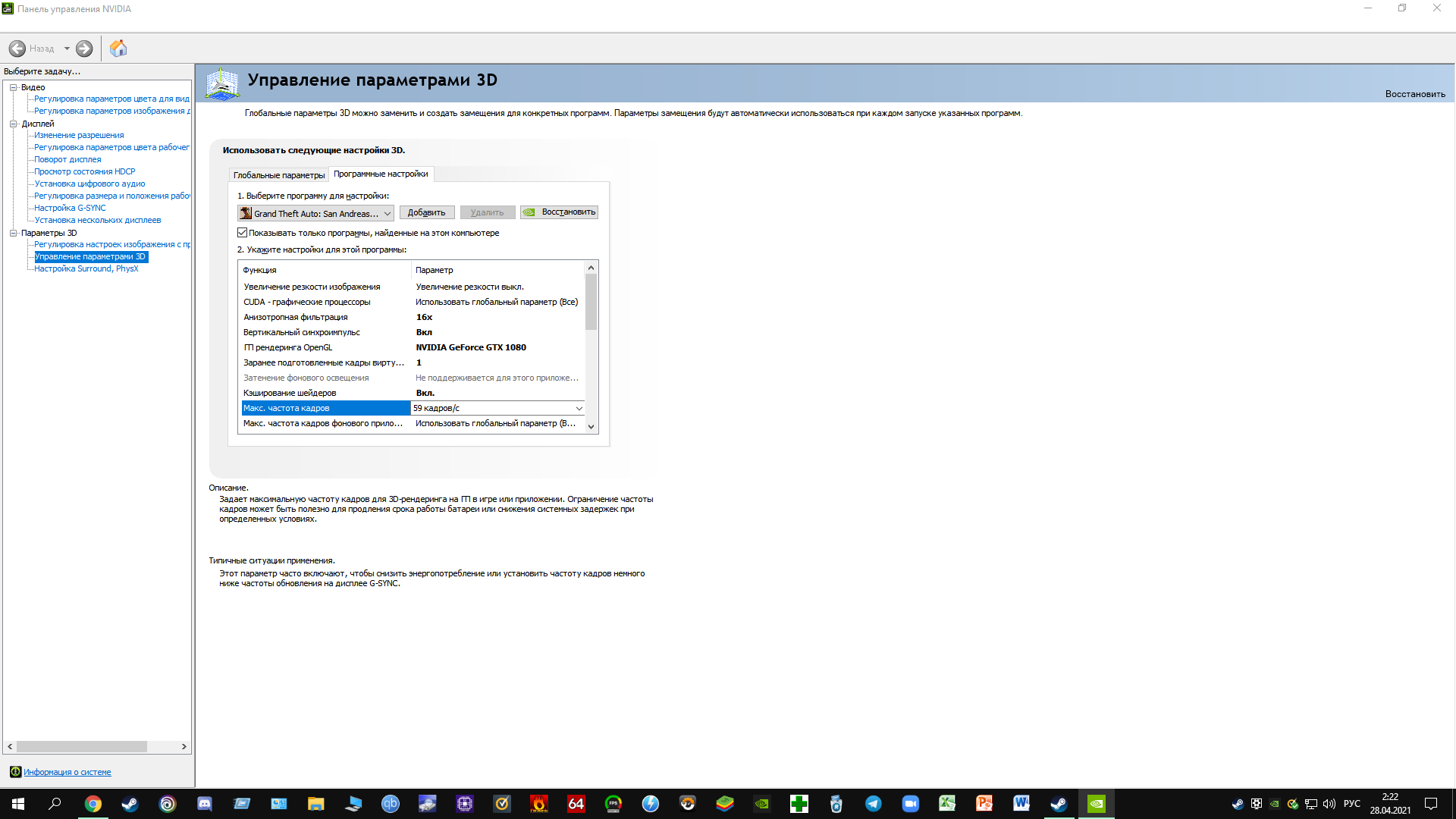Screen dimensions: 1456x819
Task: Collapse the Дисплей tree node
Action: click(x=13, y=124)
